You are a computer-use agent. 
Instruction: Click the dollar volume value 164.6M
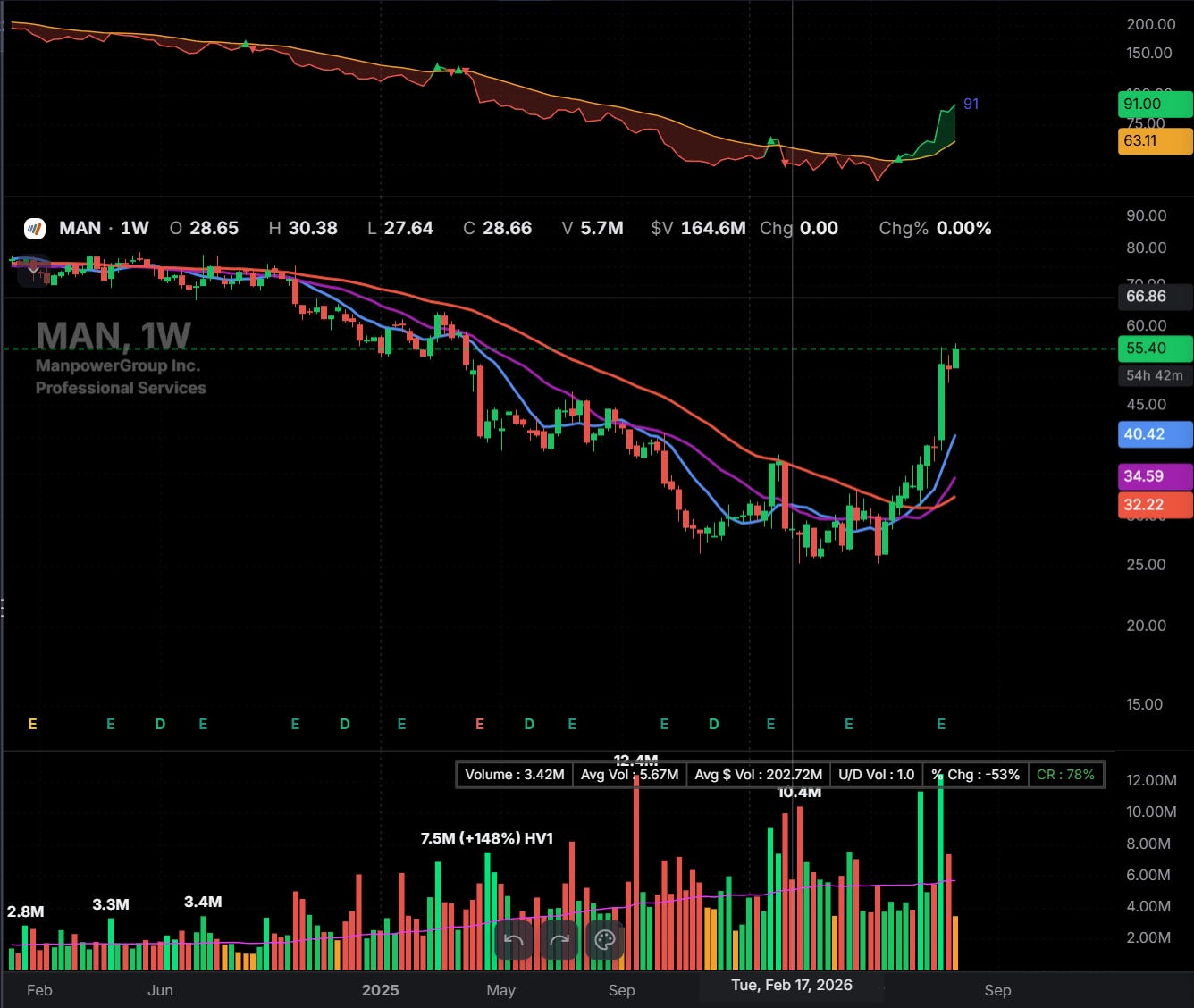point(713,228)
